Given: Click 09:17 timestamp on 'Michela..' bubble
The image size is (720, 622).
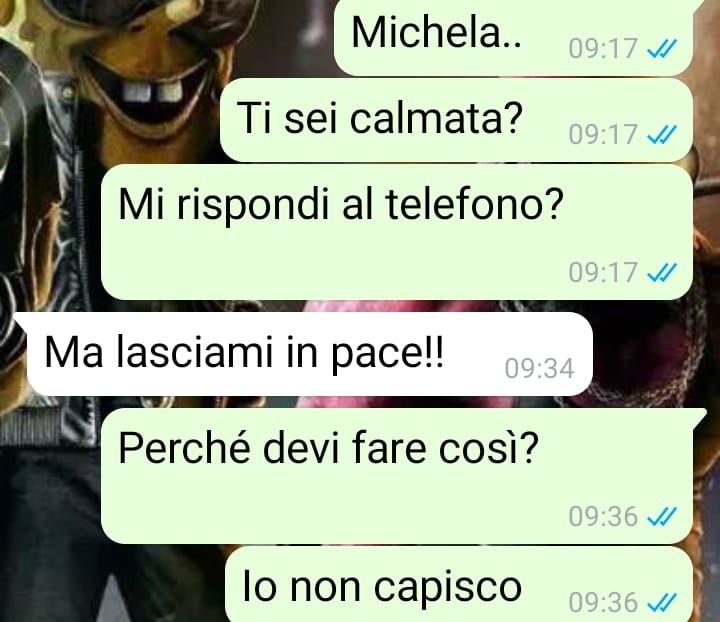Looking at the screenshot, I should pos(603,48).
